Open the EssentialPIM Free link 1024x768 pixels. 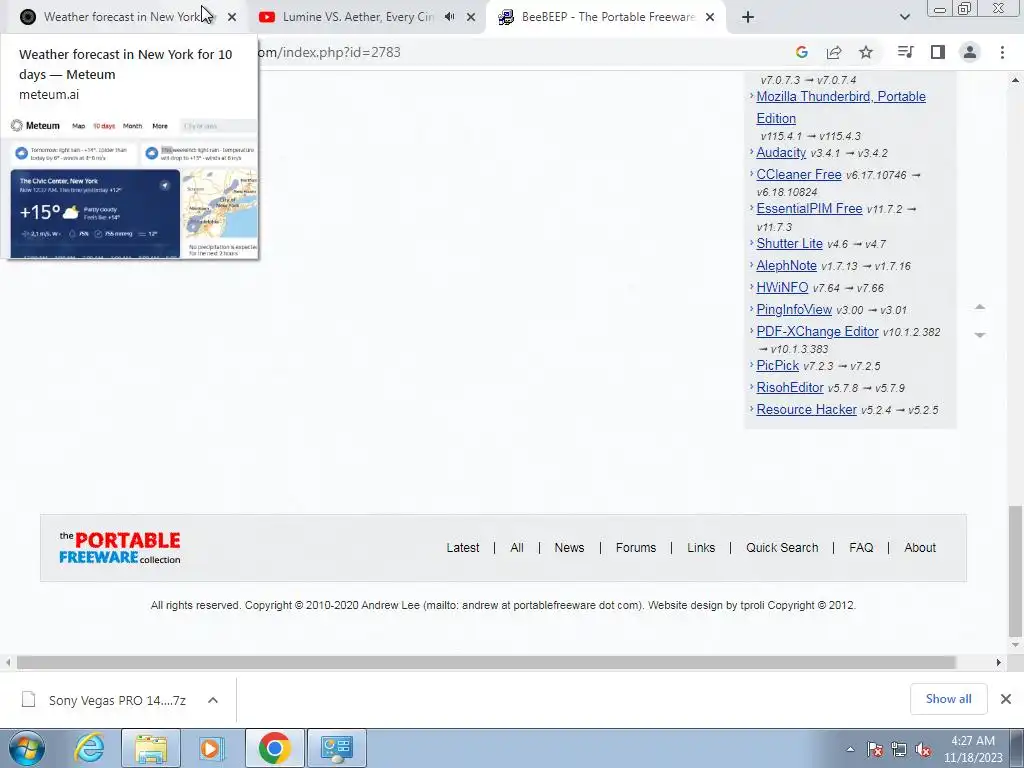(x=809, y=208)
